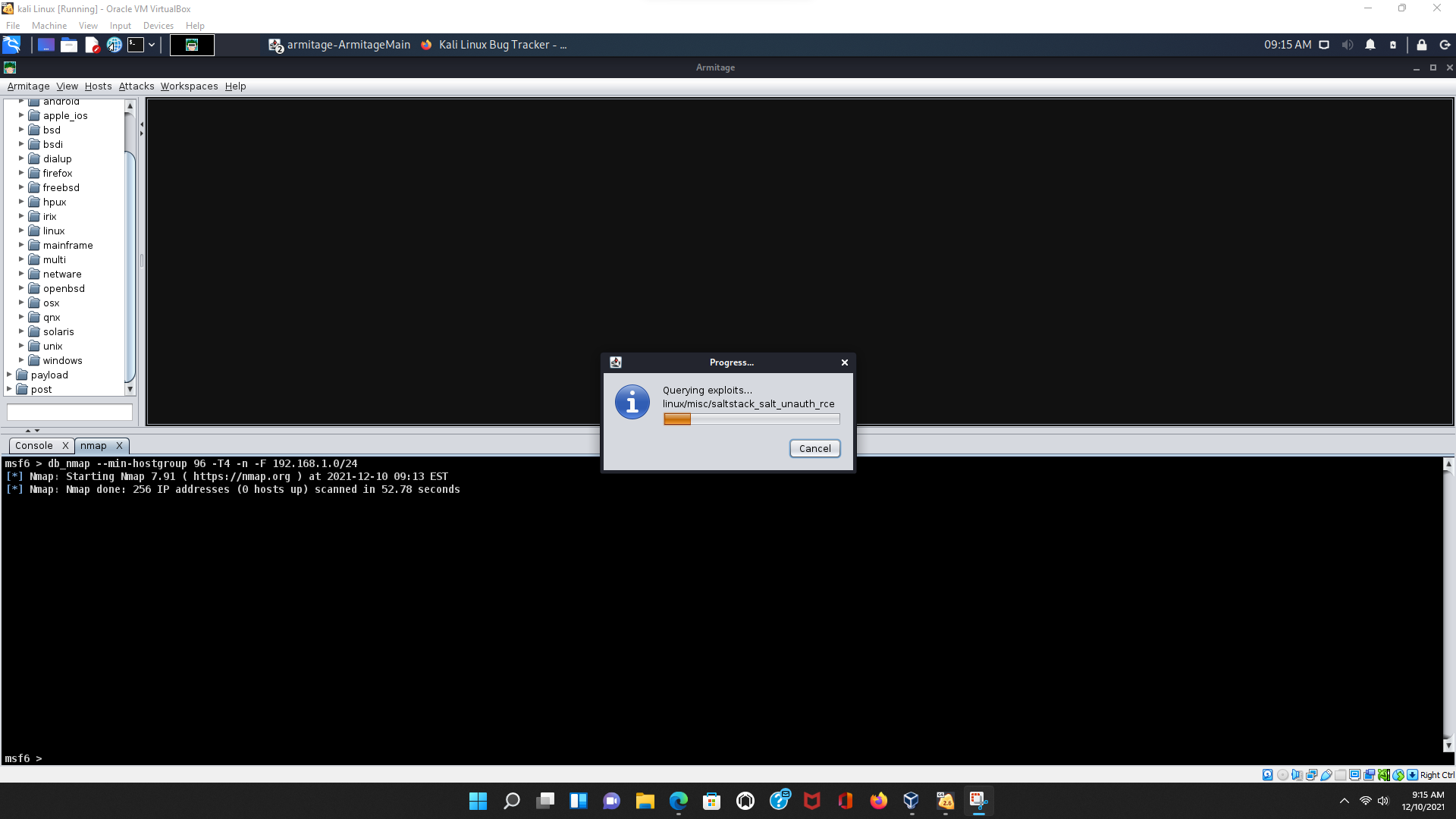Open the file manager panel icon
1456x819 pixels.
point(69,45)
